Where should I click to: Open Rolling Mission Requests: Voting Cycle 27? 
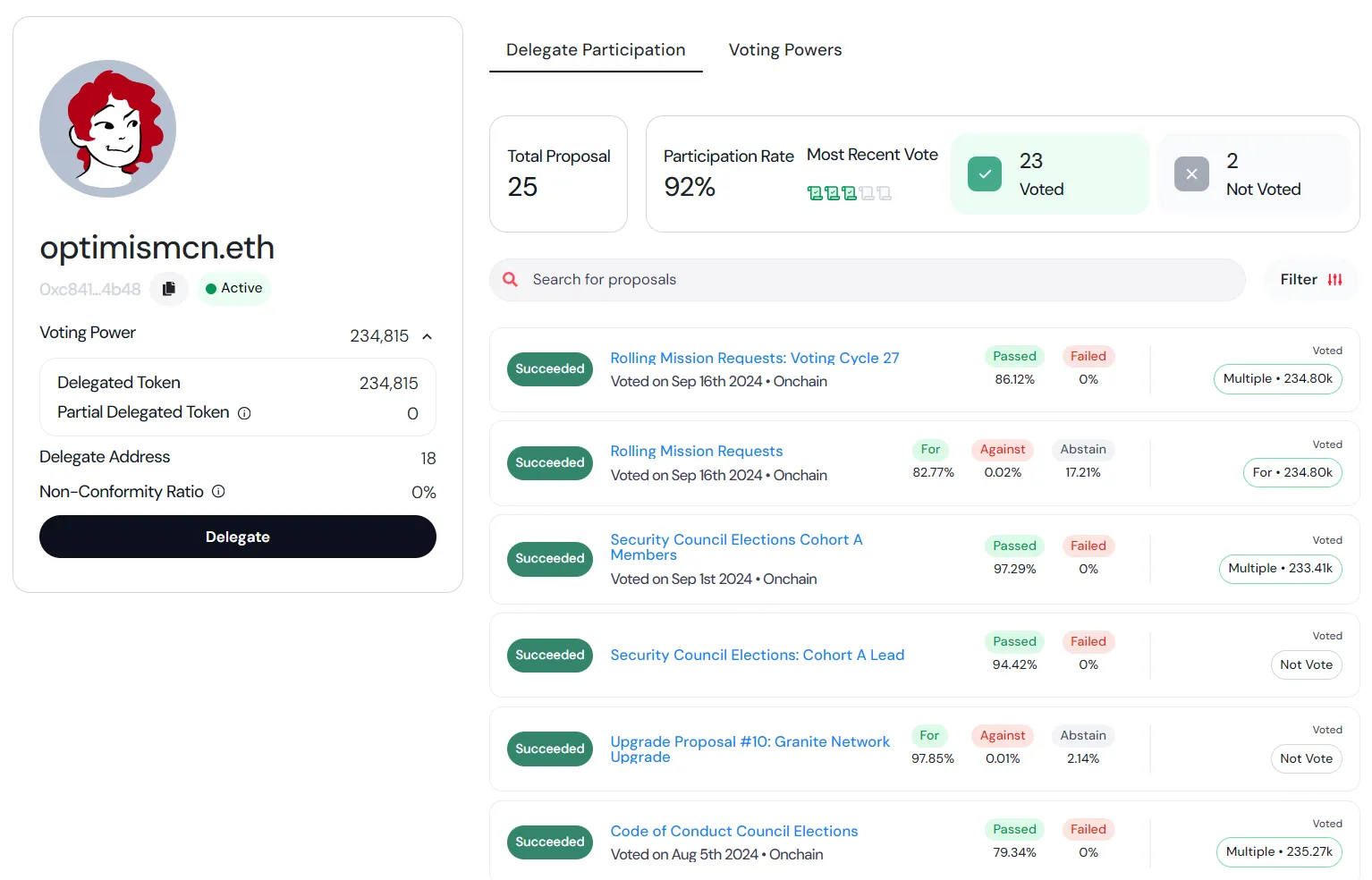coord(754,358)
